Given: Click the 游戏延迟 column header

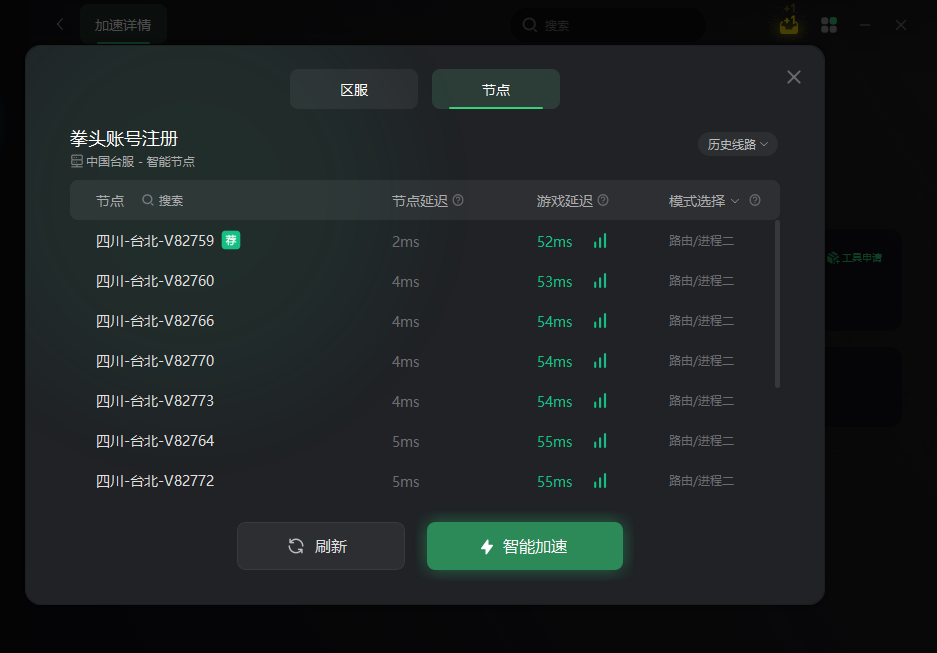Looking at the screenshot, I should [565, 201].
